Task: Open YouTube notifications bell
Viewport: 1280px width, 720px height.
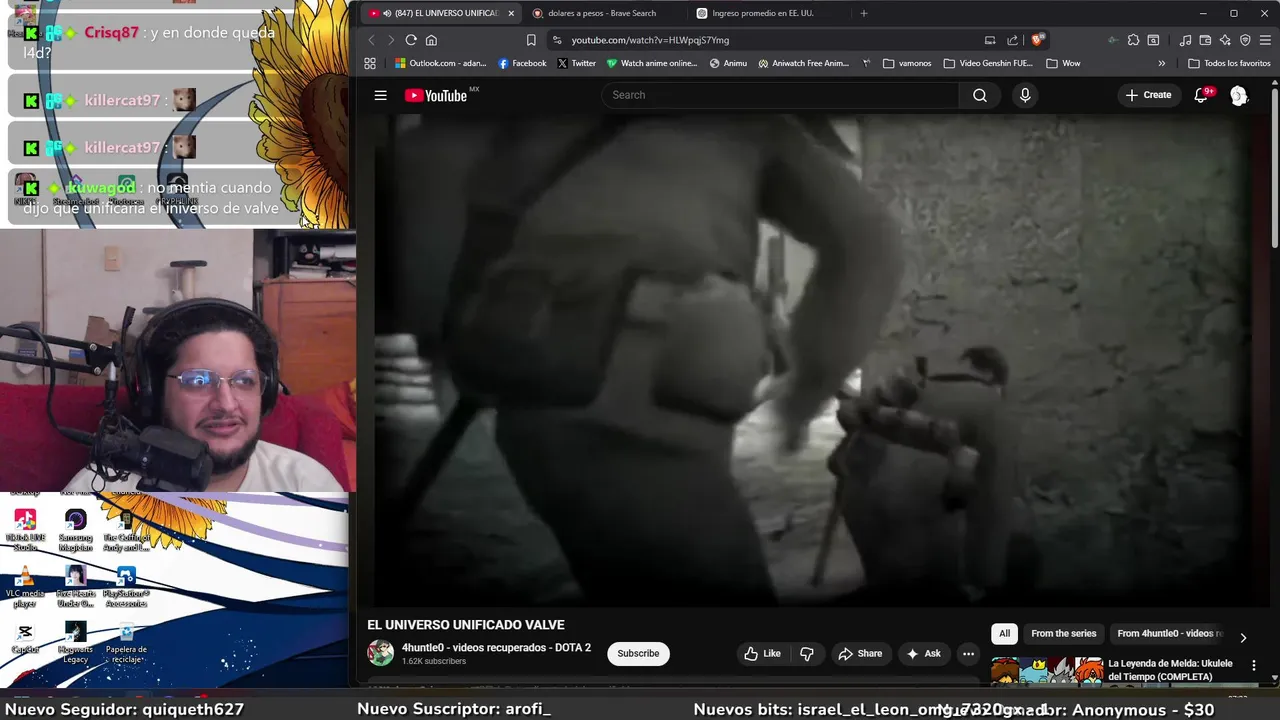Action: click(x=1201, y=95)
